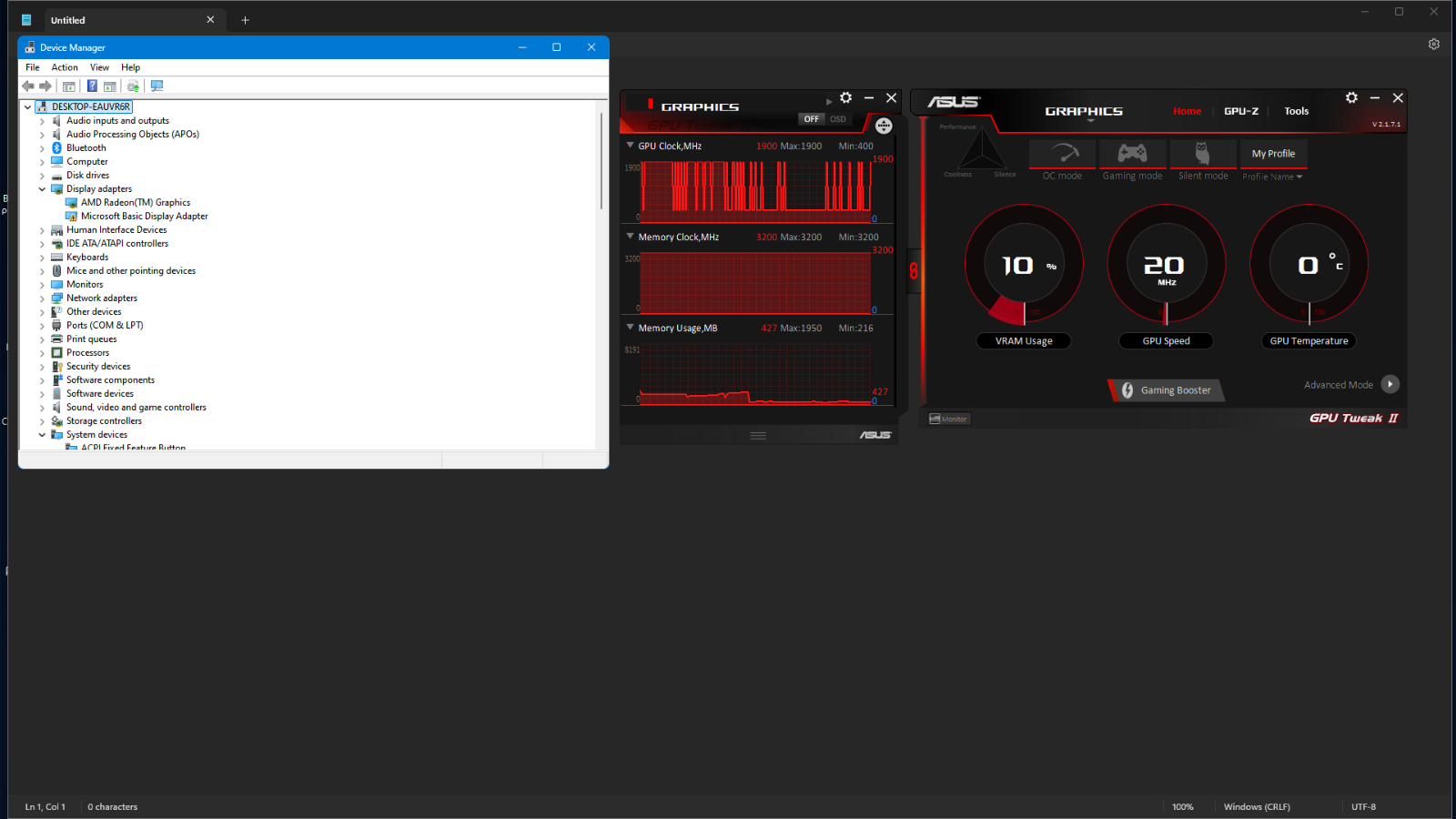Click the Notepad settings gear icon
This screenshot has height=819, width=1456.
pos(1434,44)
